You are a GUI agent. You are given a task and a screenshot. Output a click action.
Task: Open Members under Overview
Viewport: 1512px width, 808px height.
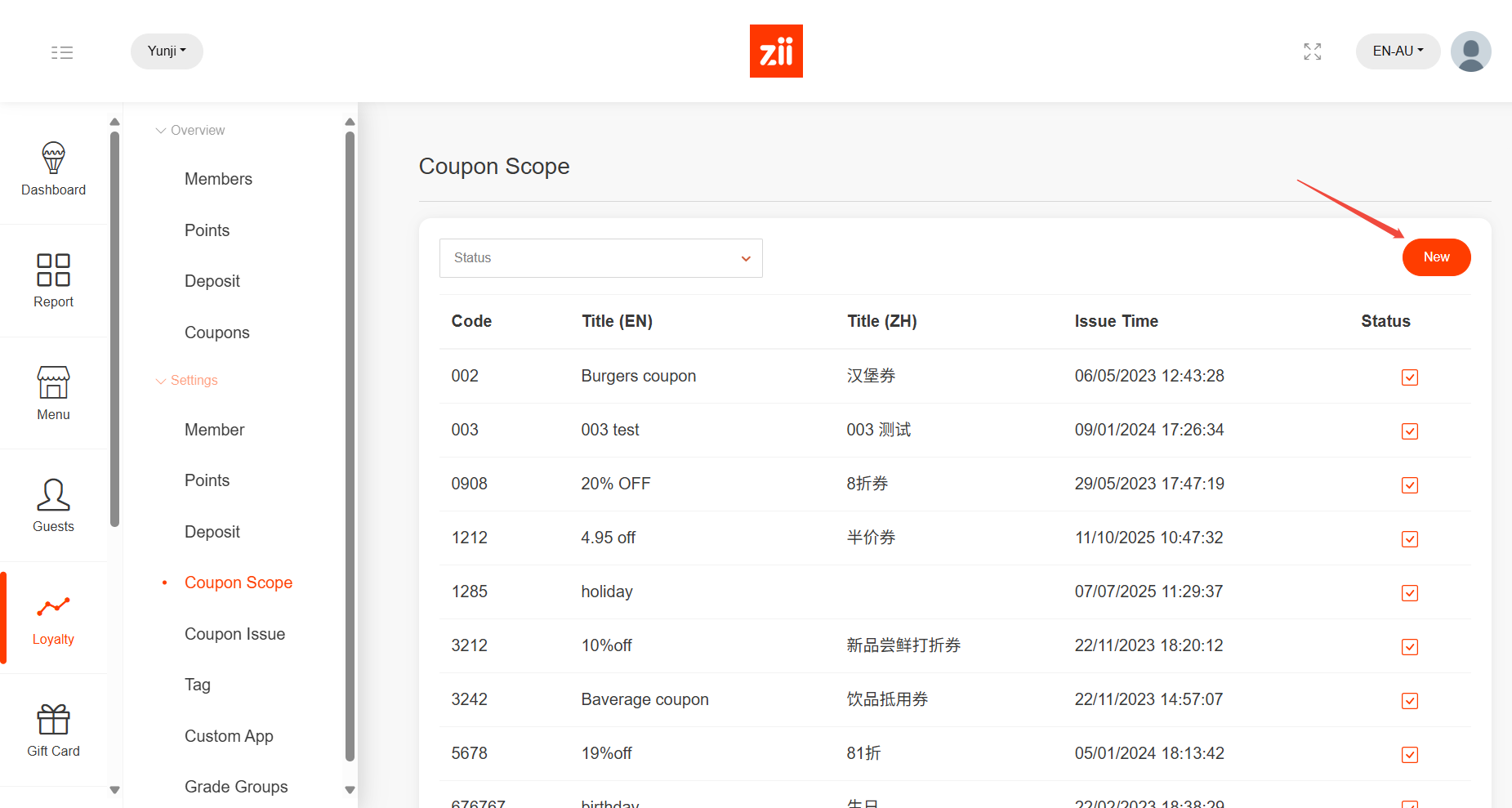point(218,179)
